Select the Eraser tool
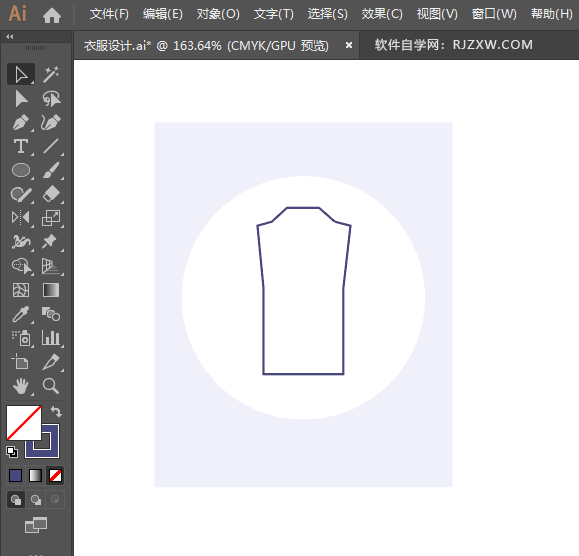Screen dimensions: 579x556 pyautogui.click(x=51, y=194)
